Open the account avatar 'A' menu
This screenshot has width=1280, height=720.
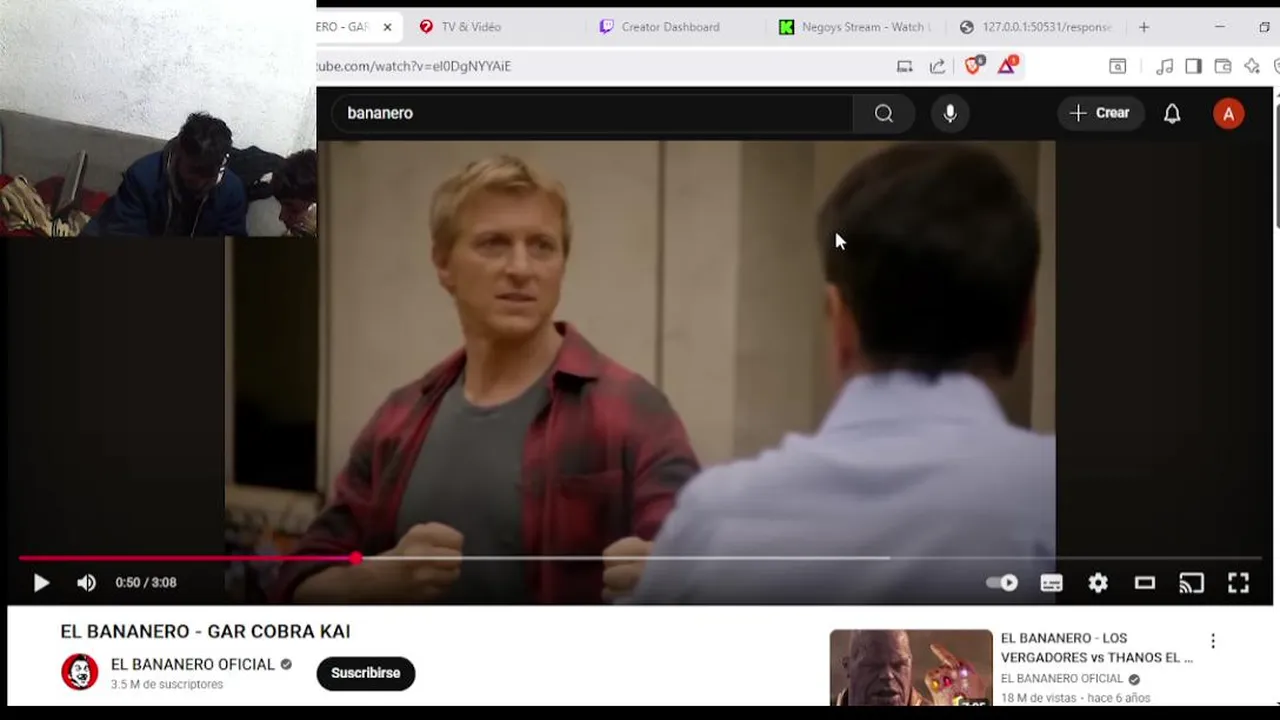click(1228, 113)
